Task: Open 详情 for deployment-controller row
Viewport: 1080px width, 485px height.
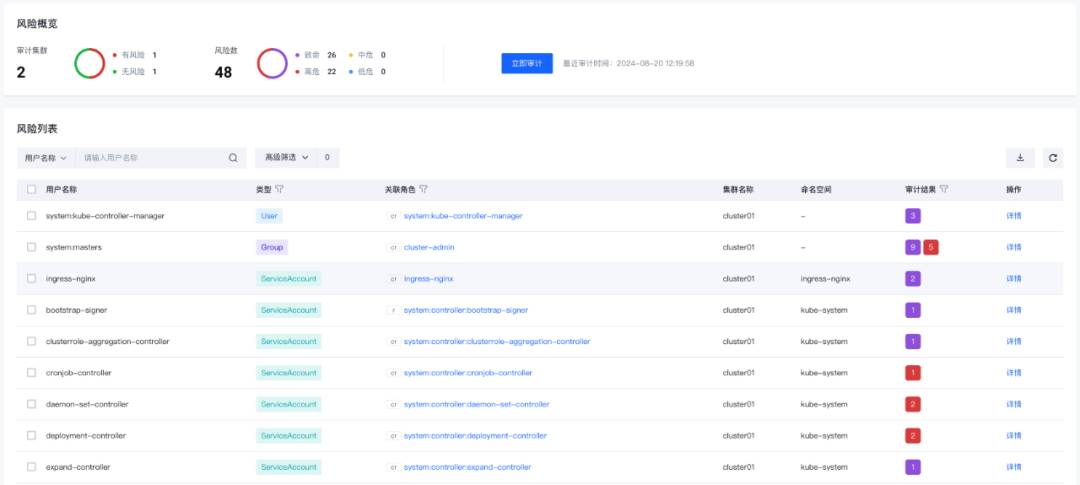Action: [1014, 436]
